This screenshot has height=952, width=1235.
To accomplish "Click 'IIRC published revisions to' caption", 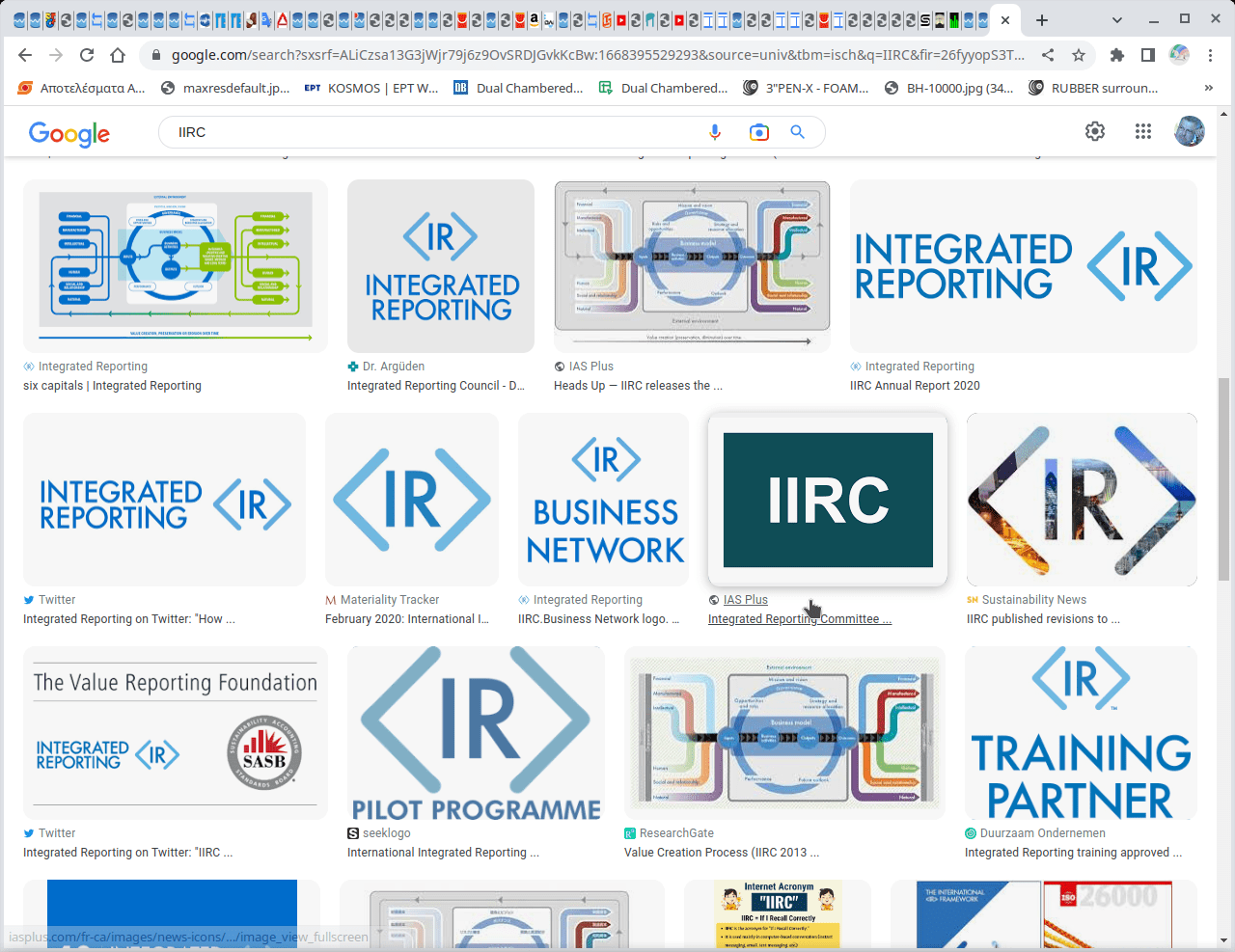I will click(x=1043, y=619).
